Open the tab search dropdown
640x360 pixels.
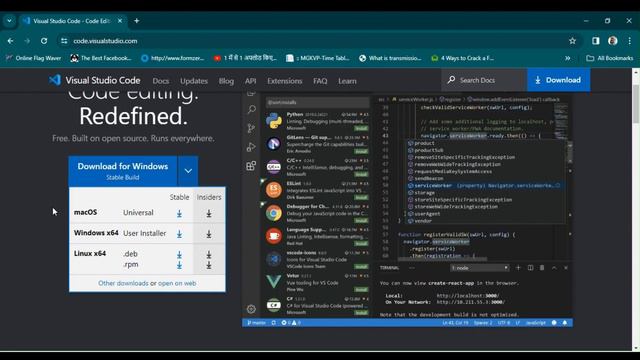[x=9, y=21]
